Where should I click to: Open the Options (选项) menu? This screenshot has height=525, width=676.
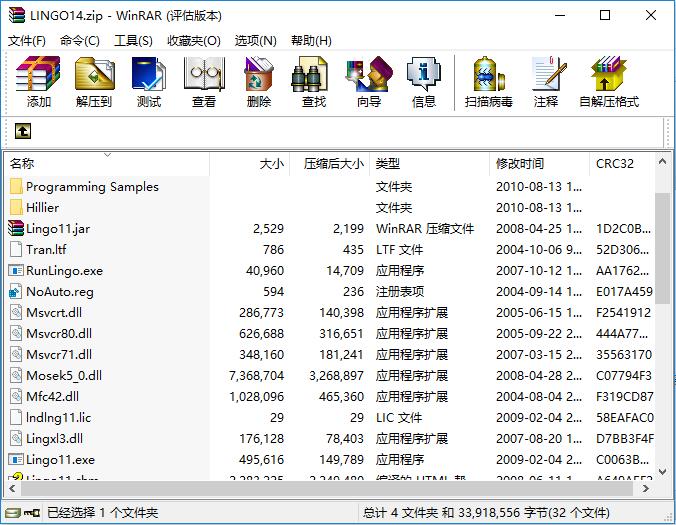(255, 41)
